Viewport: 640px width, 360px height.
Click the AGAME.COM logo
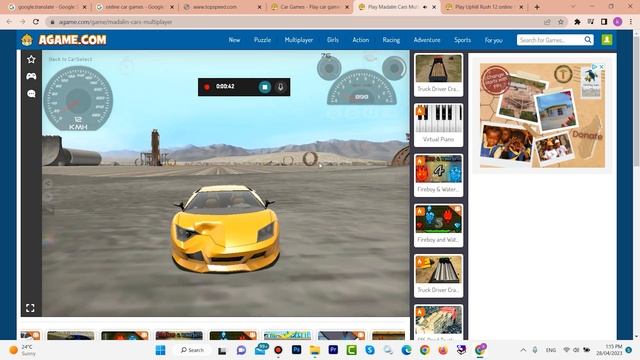(x=64, y=40)
